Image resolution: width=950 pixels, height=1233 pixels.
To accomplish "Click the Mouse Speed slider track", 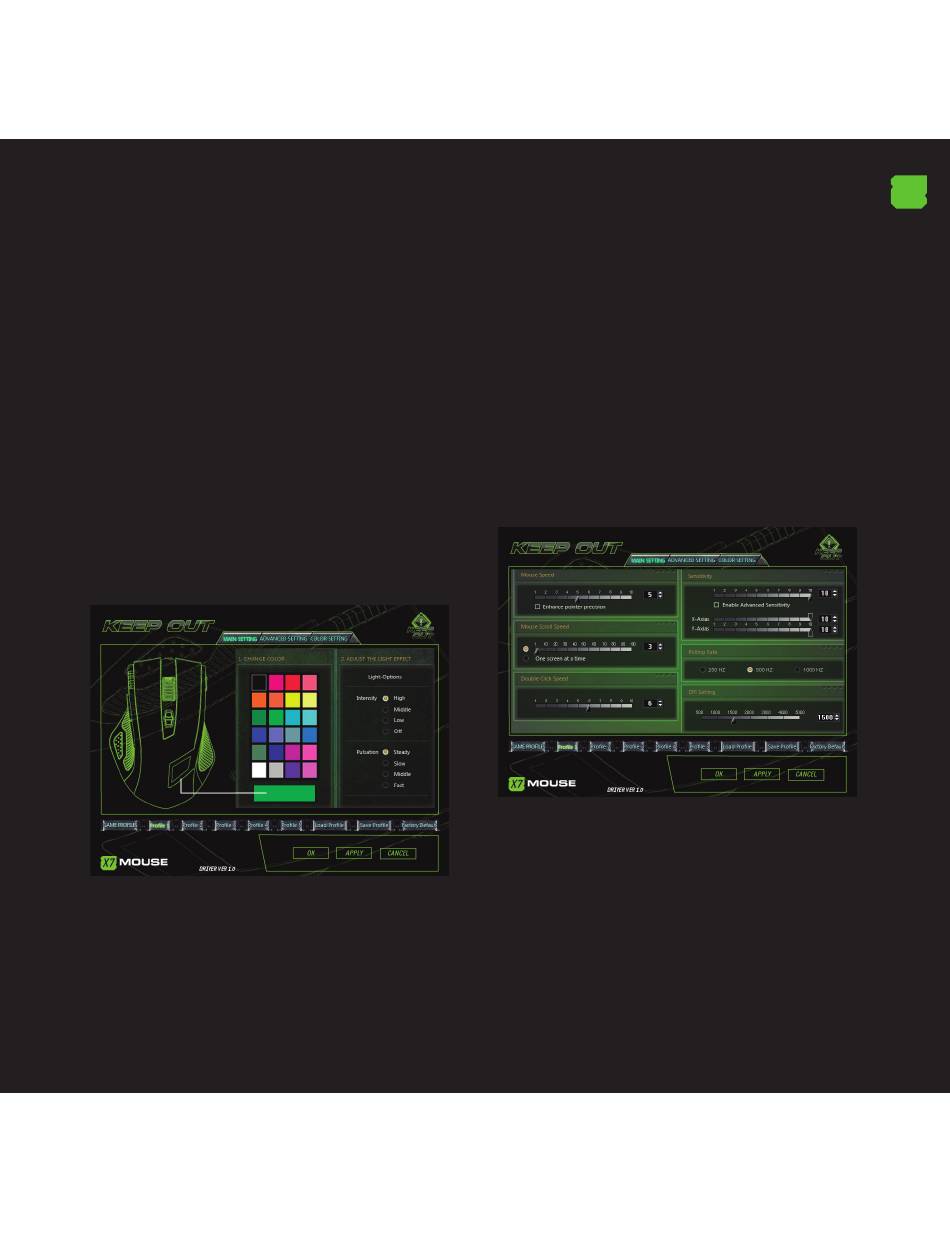I will click(583, 596).
